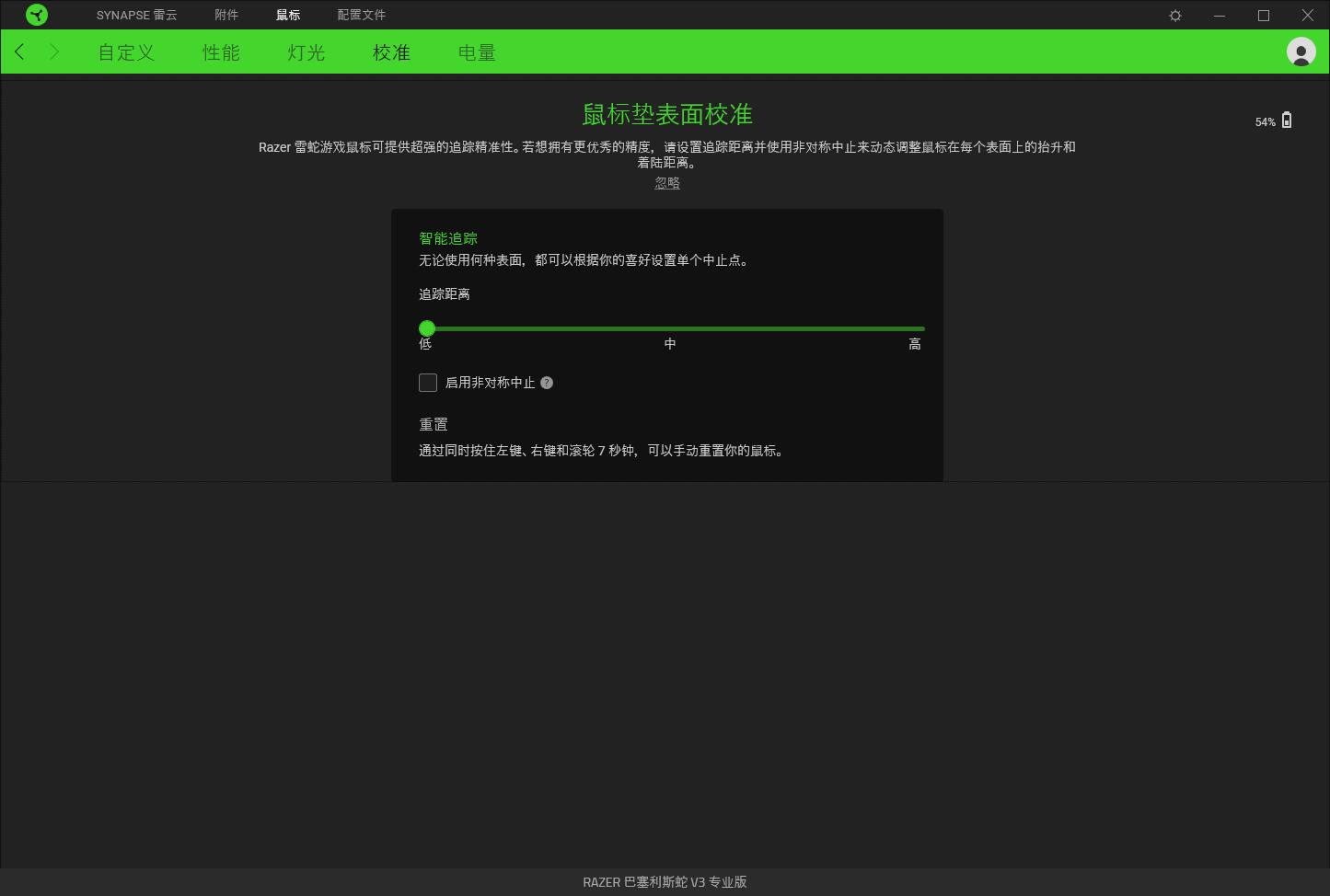Open the 配置文件 dropdown
Viewport: 1330px width, 896px height.
[361, 15]
